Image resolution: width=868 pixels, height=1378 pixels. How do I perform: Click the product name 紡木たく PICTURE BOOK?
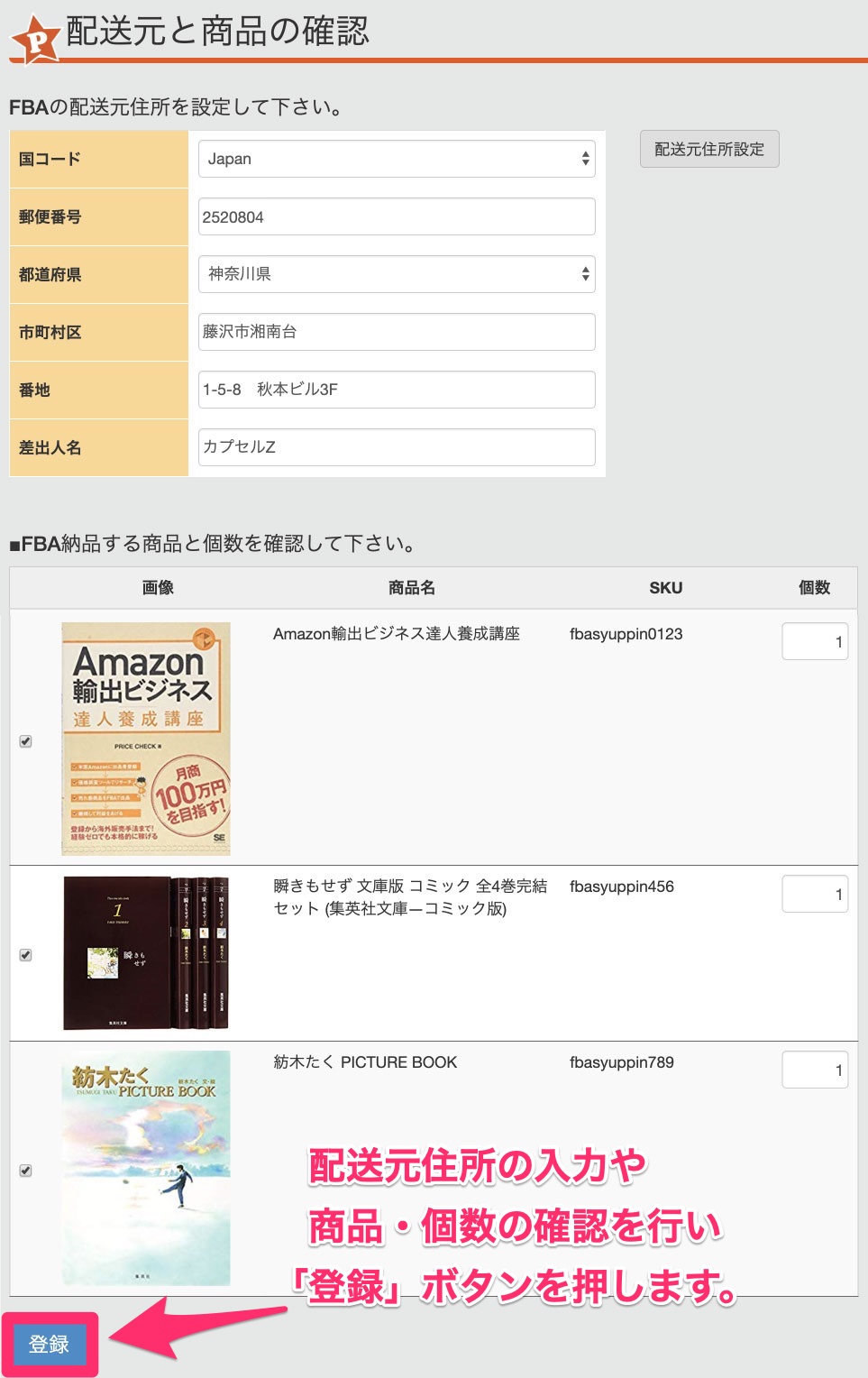pyautogui.click(x=365, y=1062)
